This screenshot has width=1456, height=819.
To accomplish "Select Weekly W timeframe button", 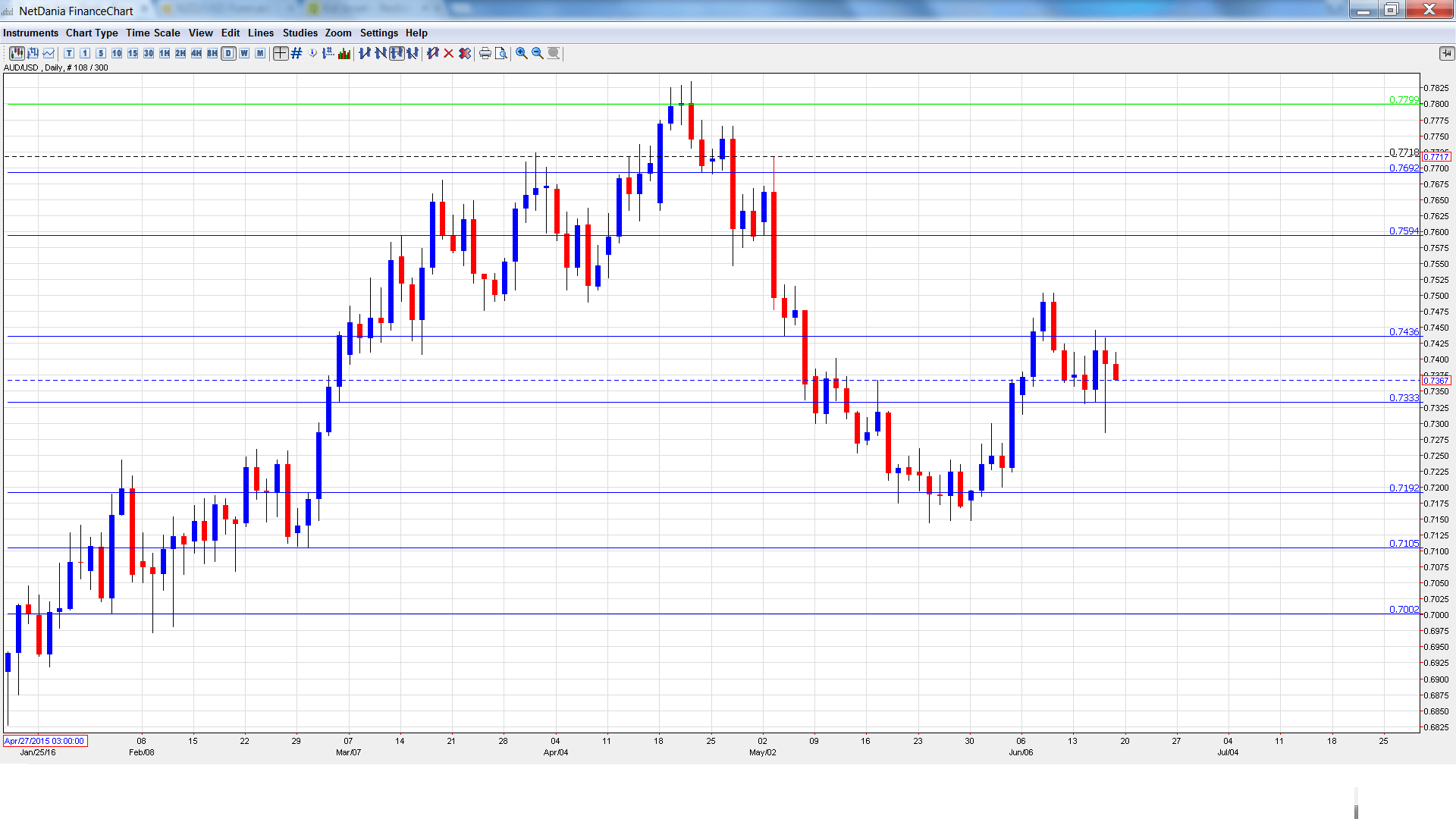I will 244,53.
